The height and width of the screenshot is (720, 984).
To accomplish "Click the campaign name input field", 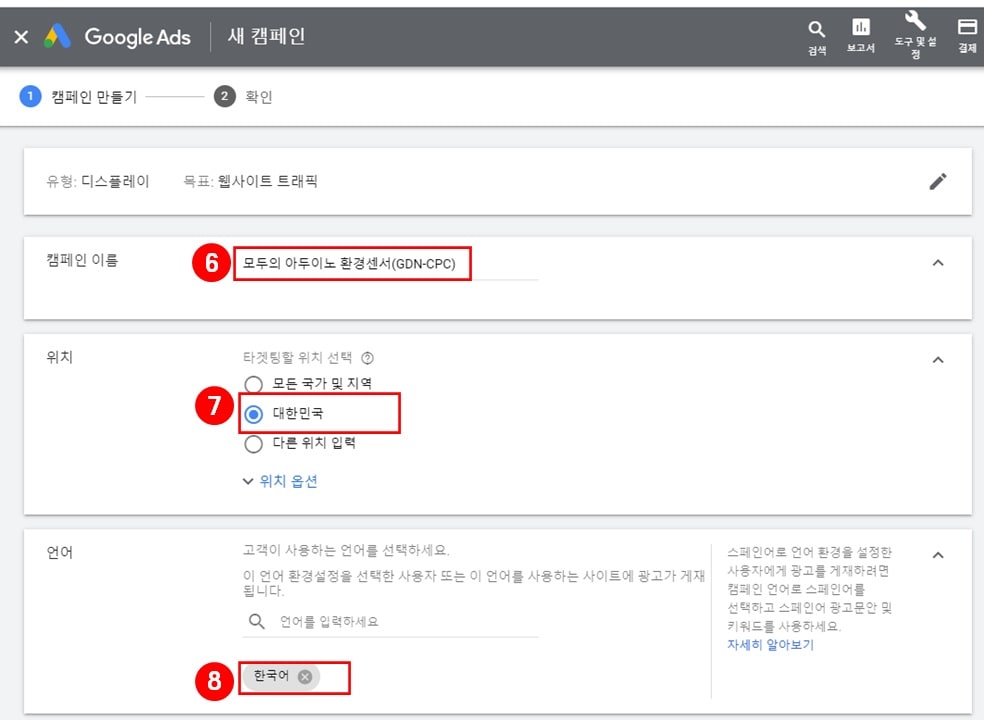I will [355, 263].
